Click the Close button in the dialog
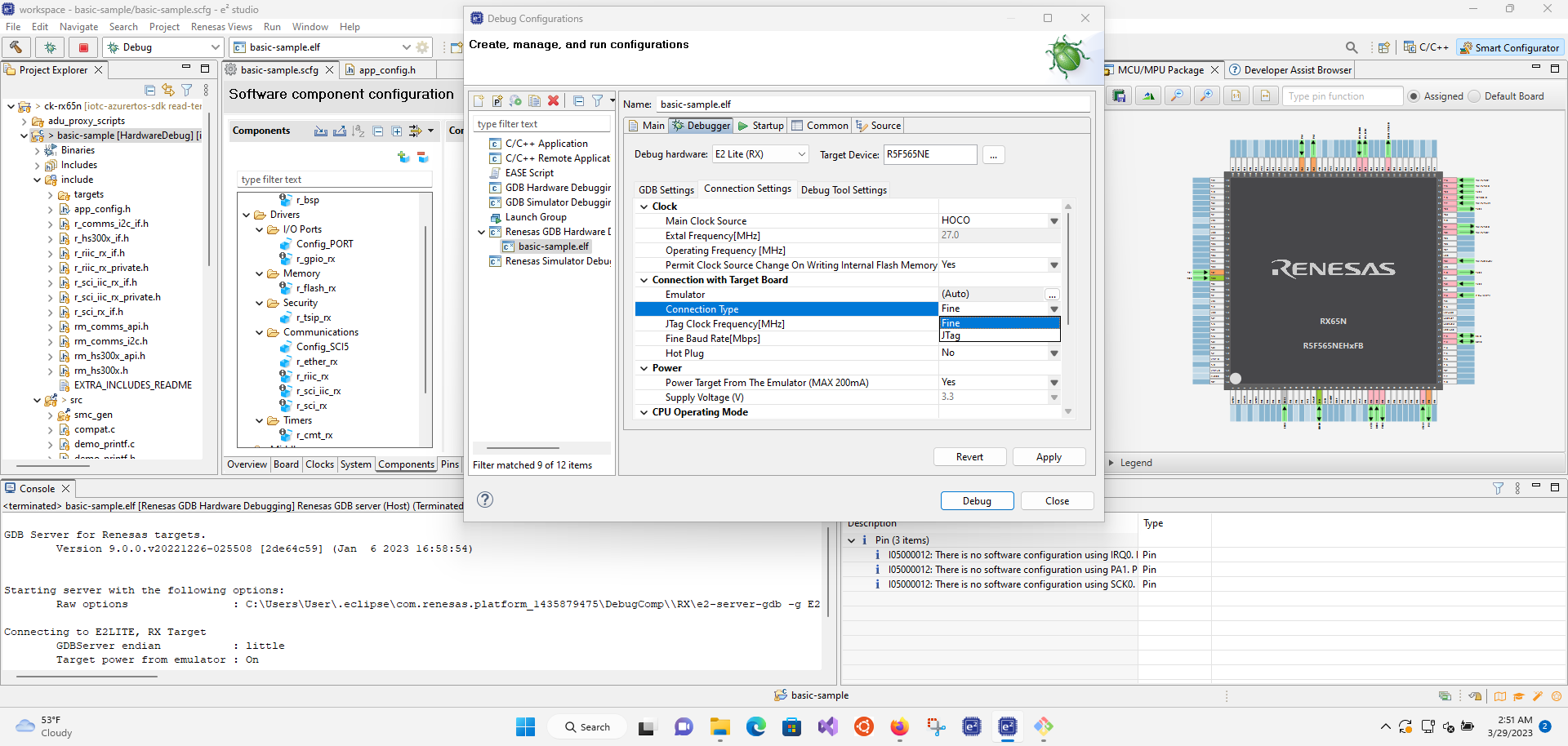Image resolution: width=1568 pixels, height=746 pixels. coord(1057,501)
